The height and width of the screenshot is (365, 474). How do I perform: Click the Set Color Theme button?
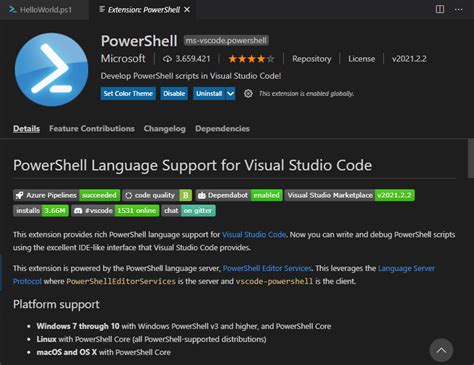[128, 94]
